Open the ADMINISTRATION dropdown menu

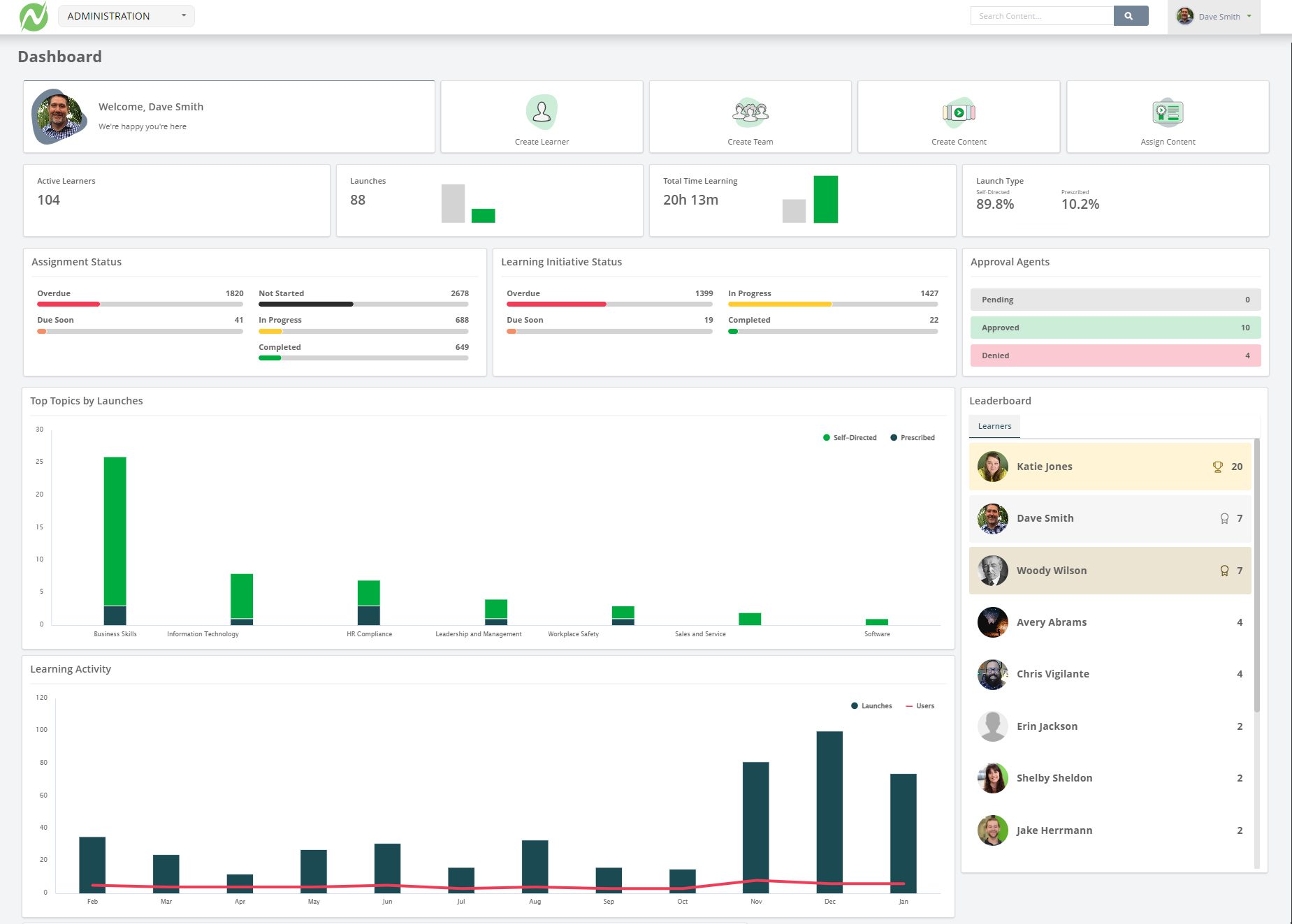126,16
